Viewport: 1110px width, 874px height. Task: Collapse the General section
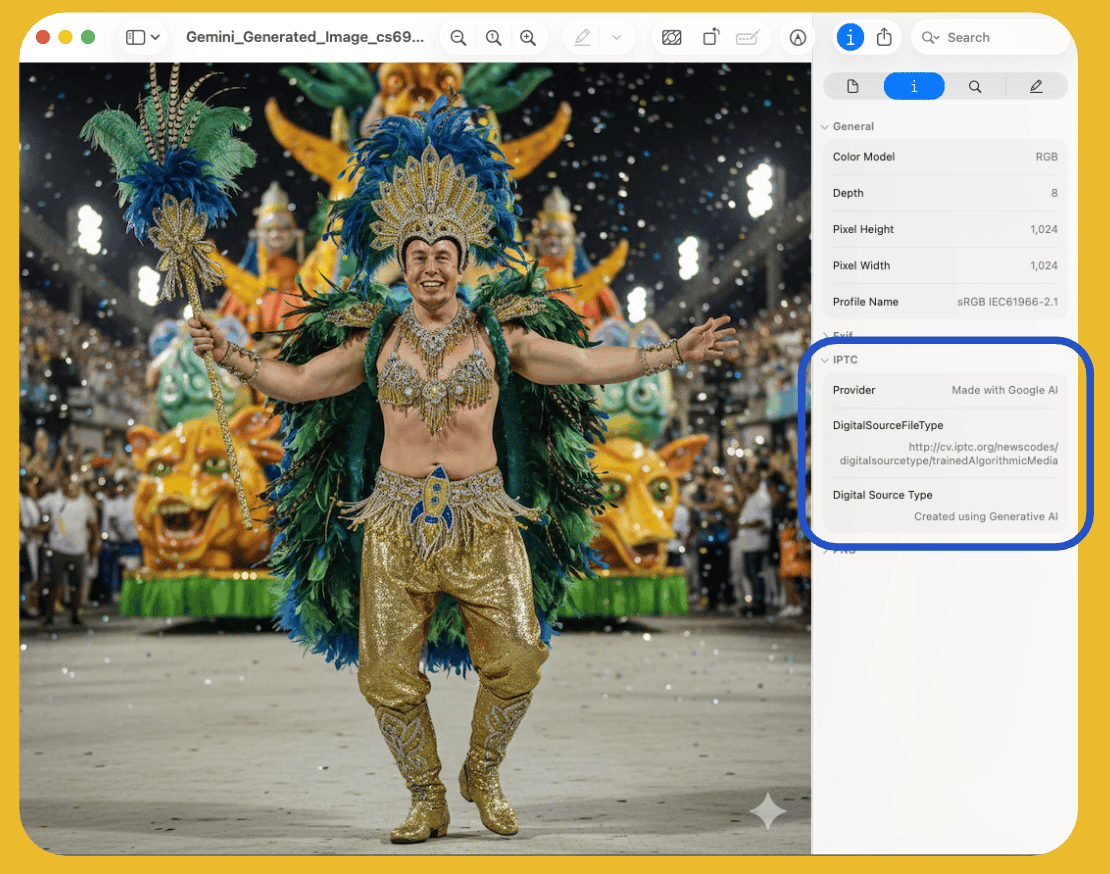[x=825, y=127]
